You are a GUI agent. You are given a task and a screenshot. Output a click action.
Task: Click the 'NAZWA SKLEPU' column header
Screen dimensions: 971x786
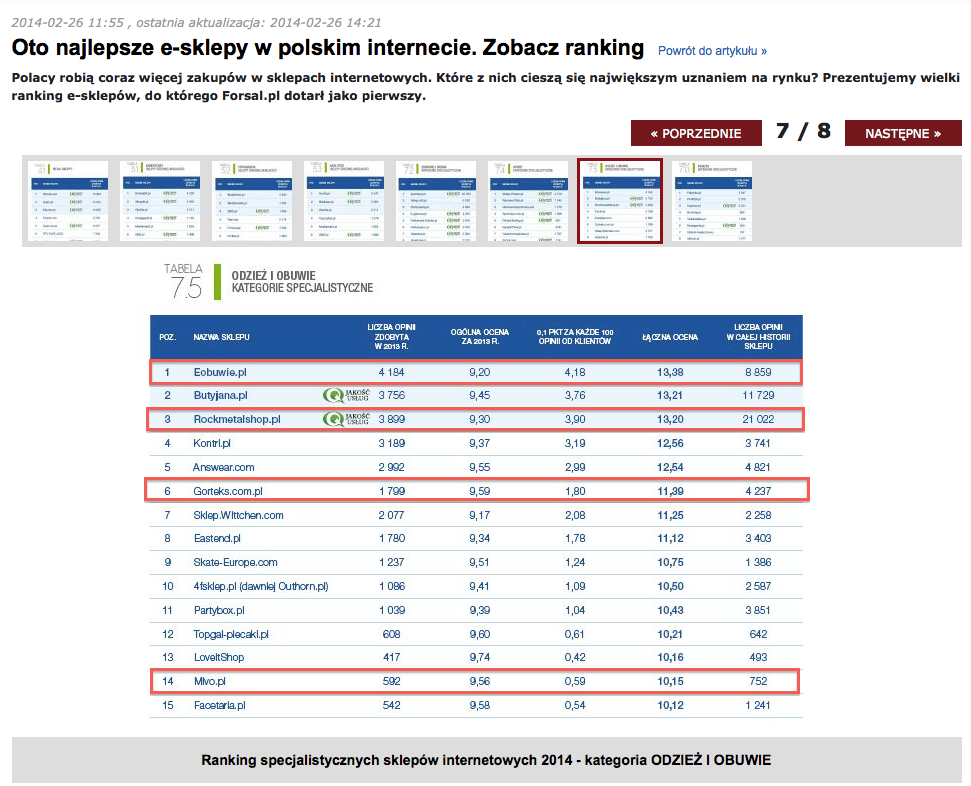click(x=221, y=337)
